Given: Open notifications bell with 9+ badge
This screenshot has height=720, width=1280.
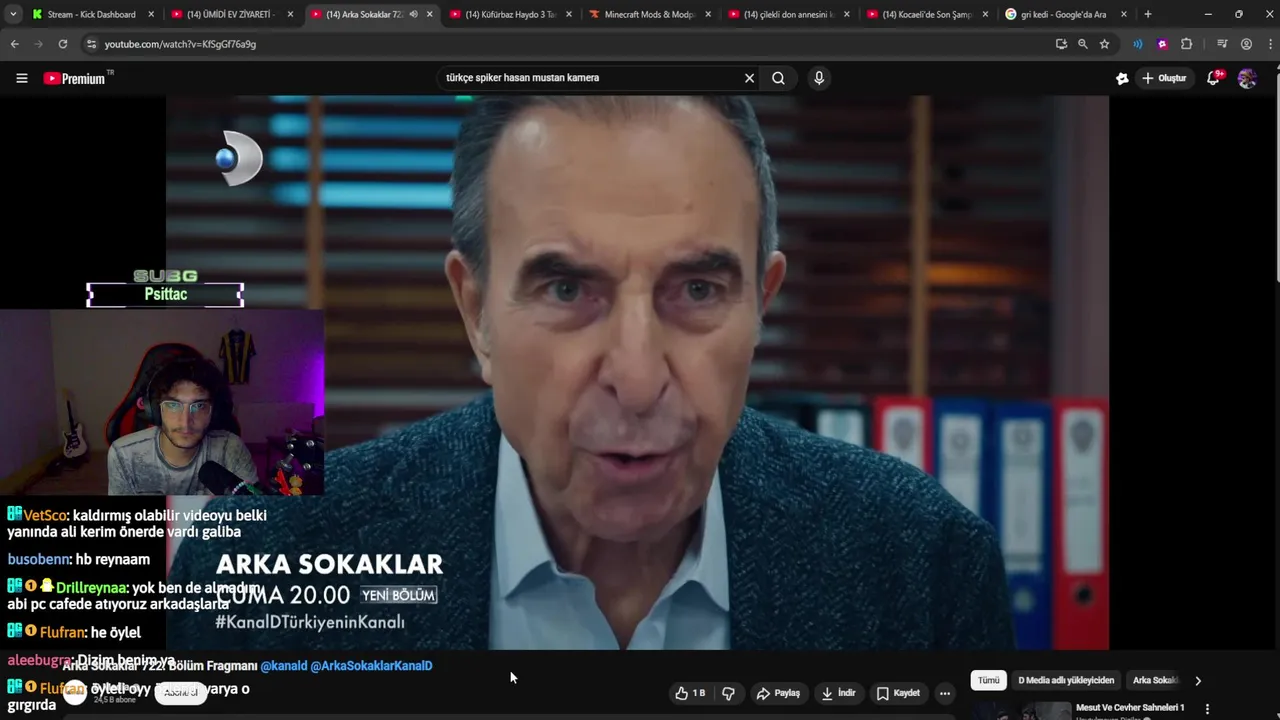Looking at the screenshot, I should (x=1213, y=78).
